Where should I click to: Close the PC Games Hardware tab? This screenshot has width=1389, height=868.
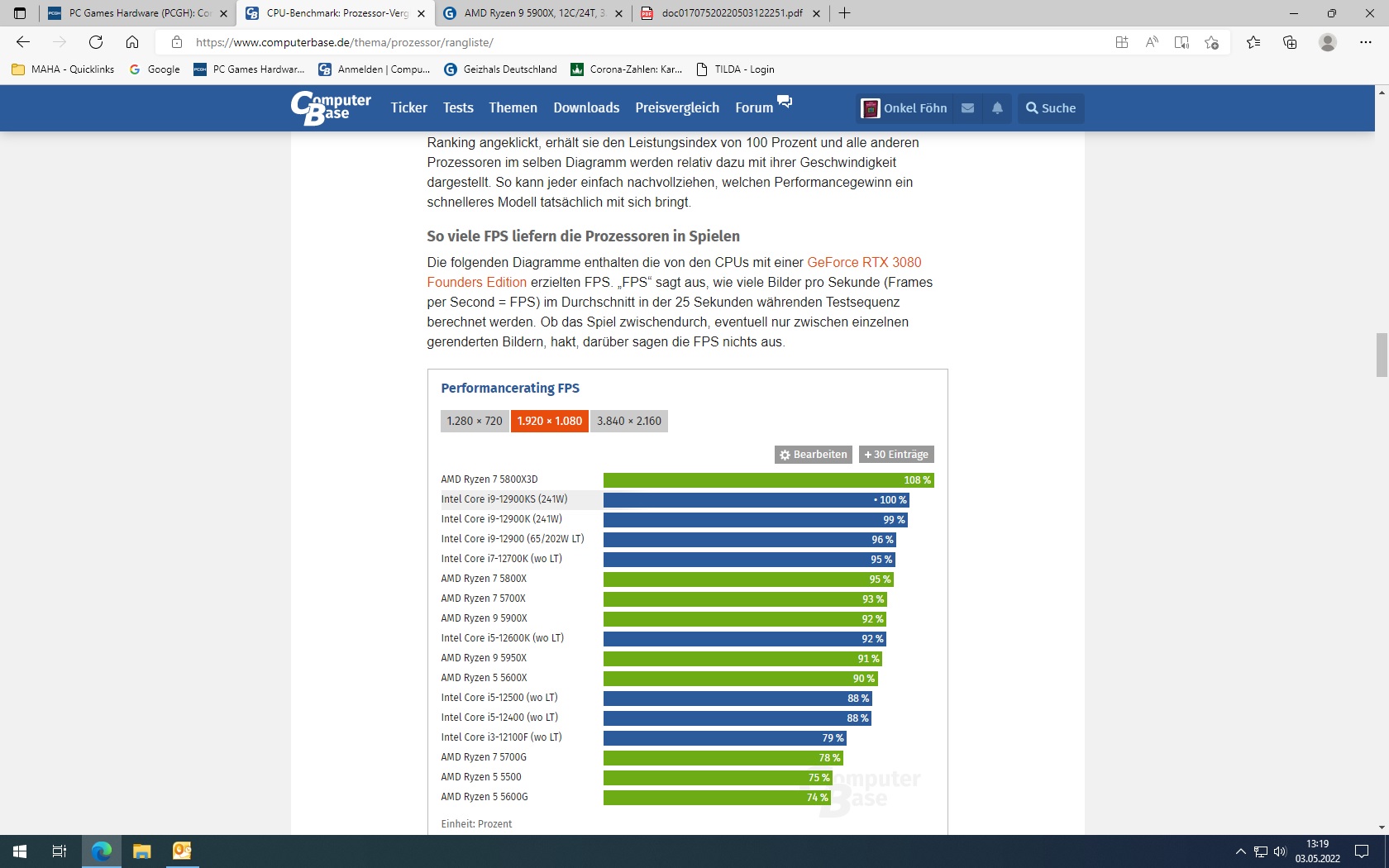click(223, 13)
